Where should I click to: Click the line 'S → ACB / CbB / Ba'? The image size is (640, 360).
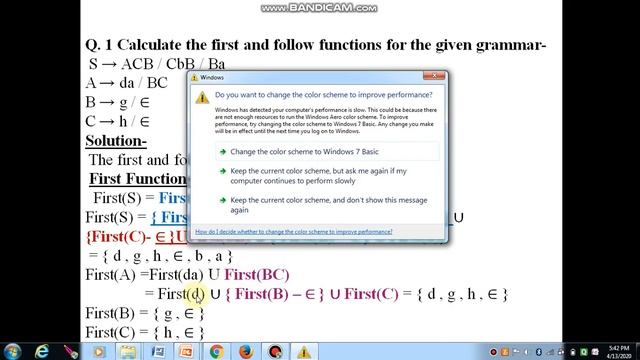point(157,64)
